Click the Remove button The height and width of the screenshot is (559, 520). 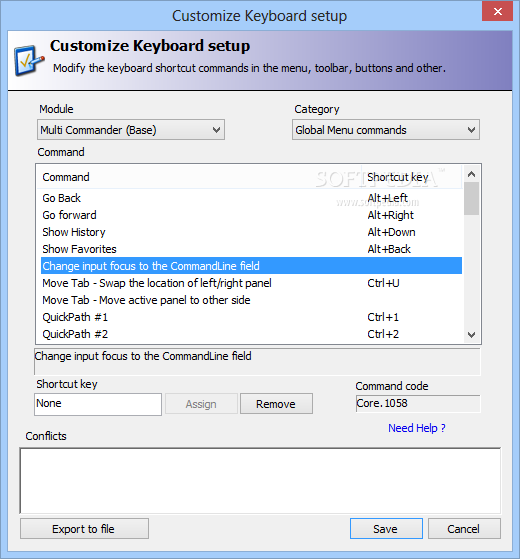coord(276,404)
